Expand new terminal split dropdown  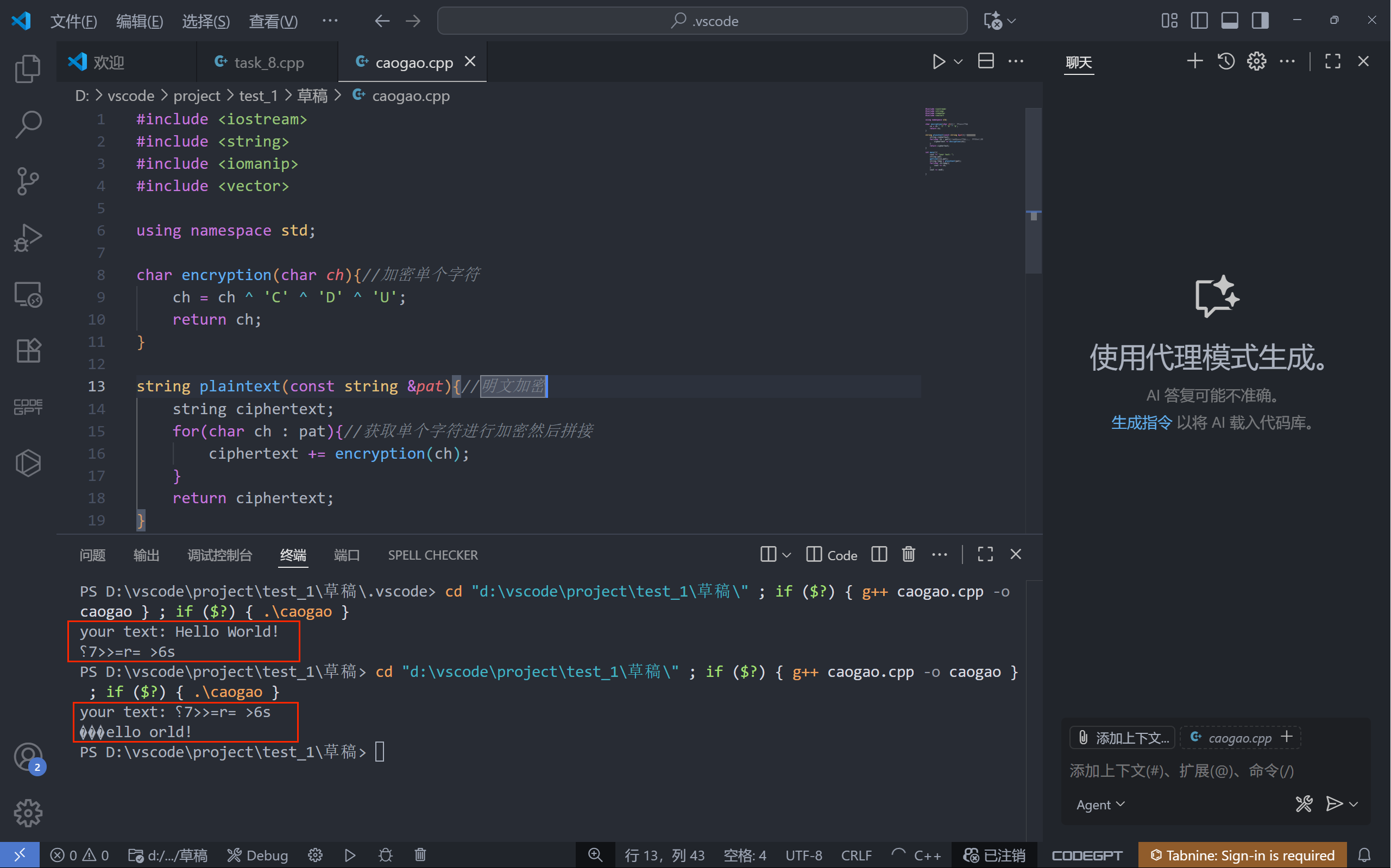[x=786, y=555]
